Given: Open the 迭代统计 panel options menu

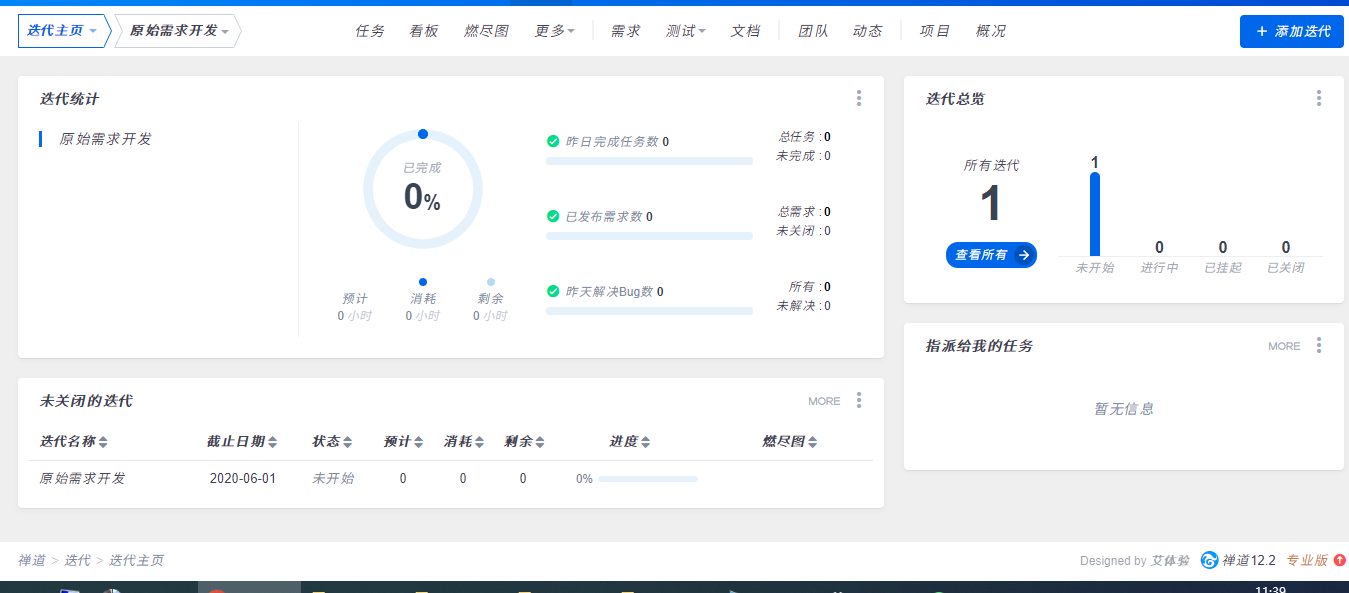Looking at the screenshot, I should (858, 98).
